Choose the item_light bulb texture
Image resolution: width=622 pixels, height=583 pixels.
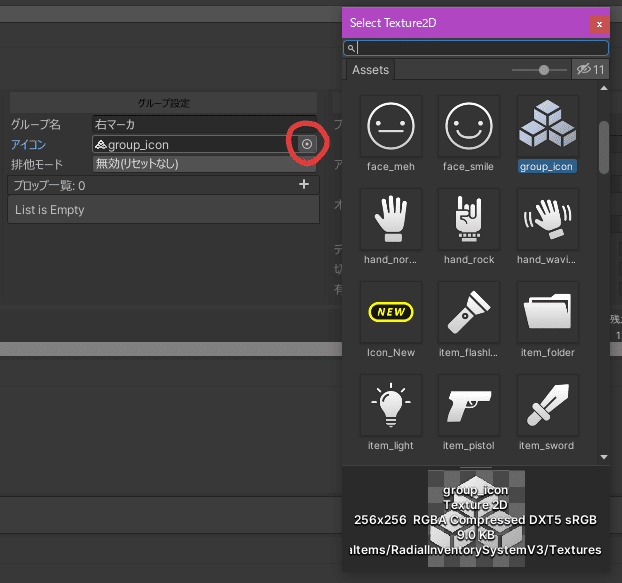(x=391, y=405)
